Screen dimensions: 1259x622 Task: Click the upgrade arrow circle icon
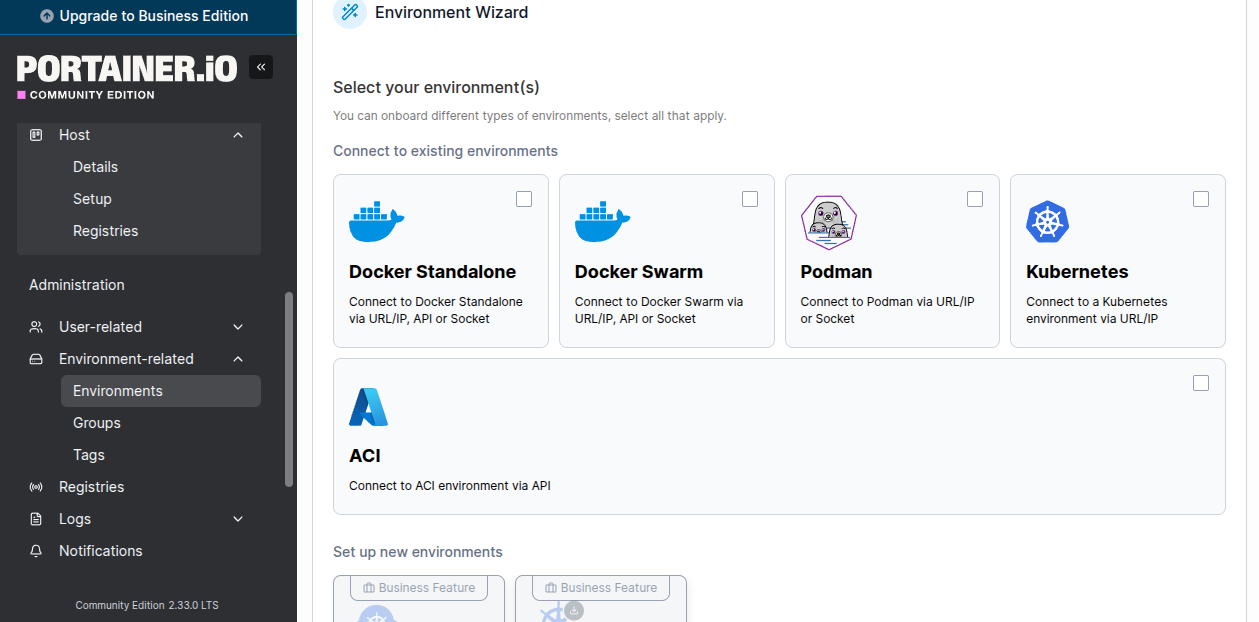[x=47, y=16]
